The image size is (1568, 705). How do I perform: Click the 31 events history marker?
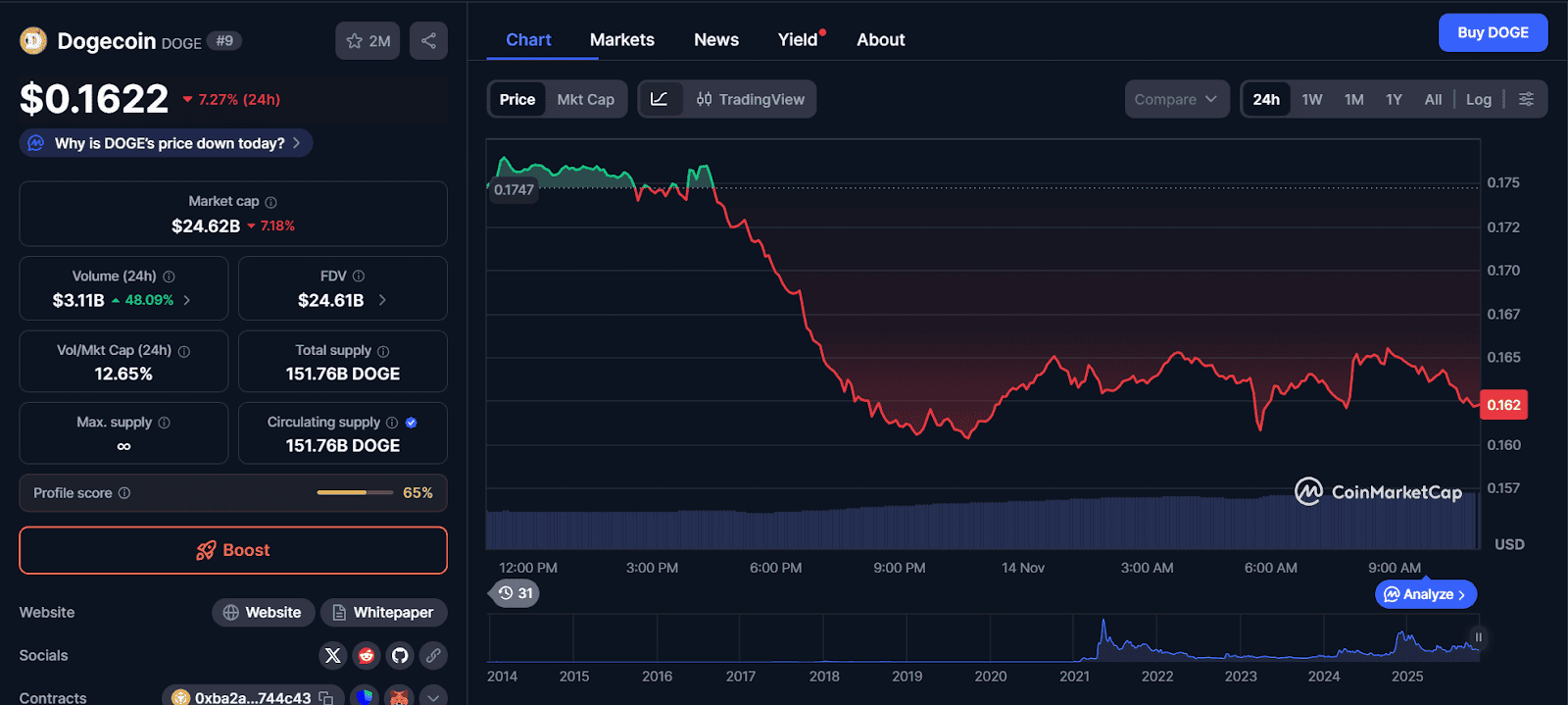coord(514,593)
